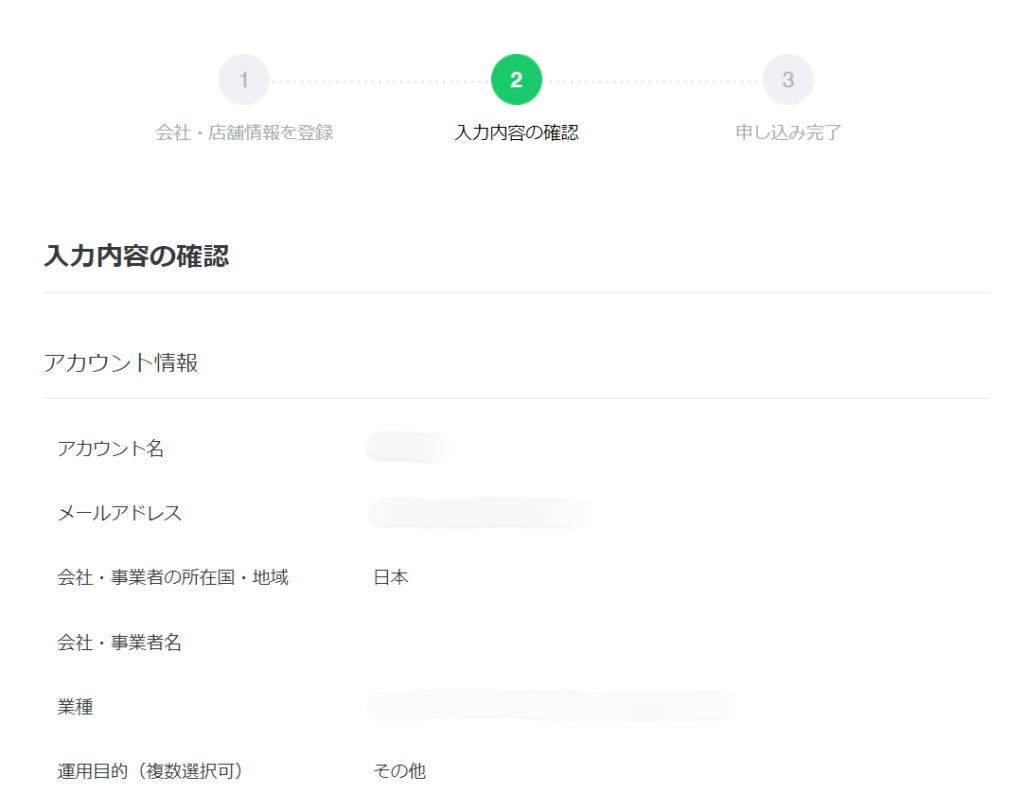Select the その他 purpose value

pos(400,769)
